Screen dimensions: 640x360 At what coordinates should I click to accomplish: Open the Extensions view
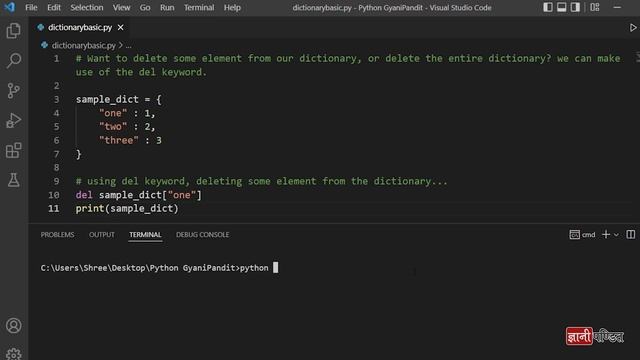(x=13, y=150)
